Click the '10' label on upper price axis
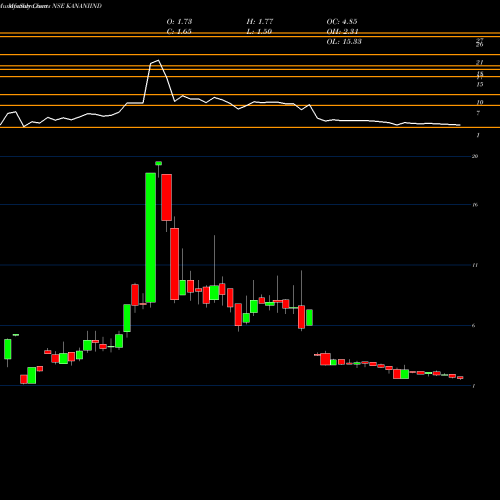 click(x=480, y=102)
